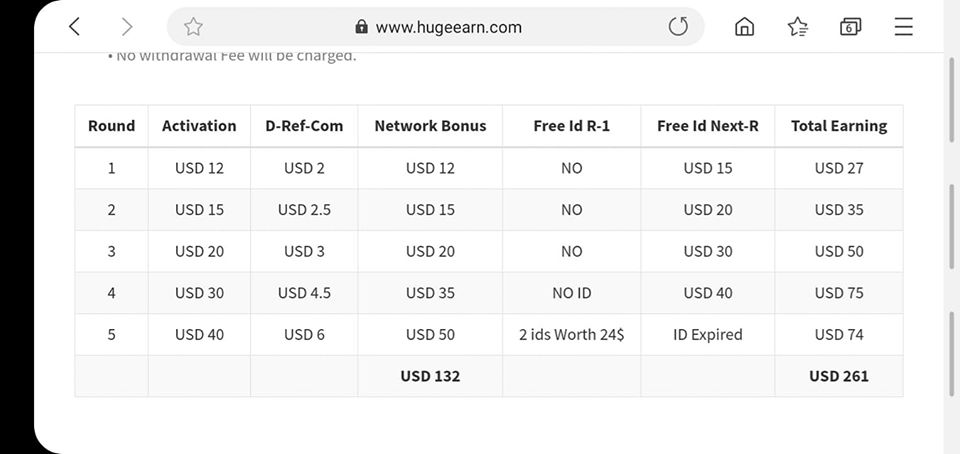Click the Network Bonus column header
This screenshot has height=454, width=960.
tap(430, 126)
